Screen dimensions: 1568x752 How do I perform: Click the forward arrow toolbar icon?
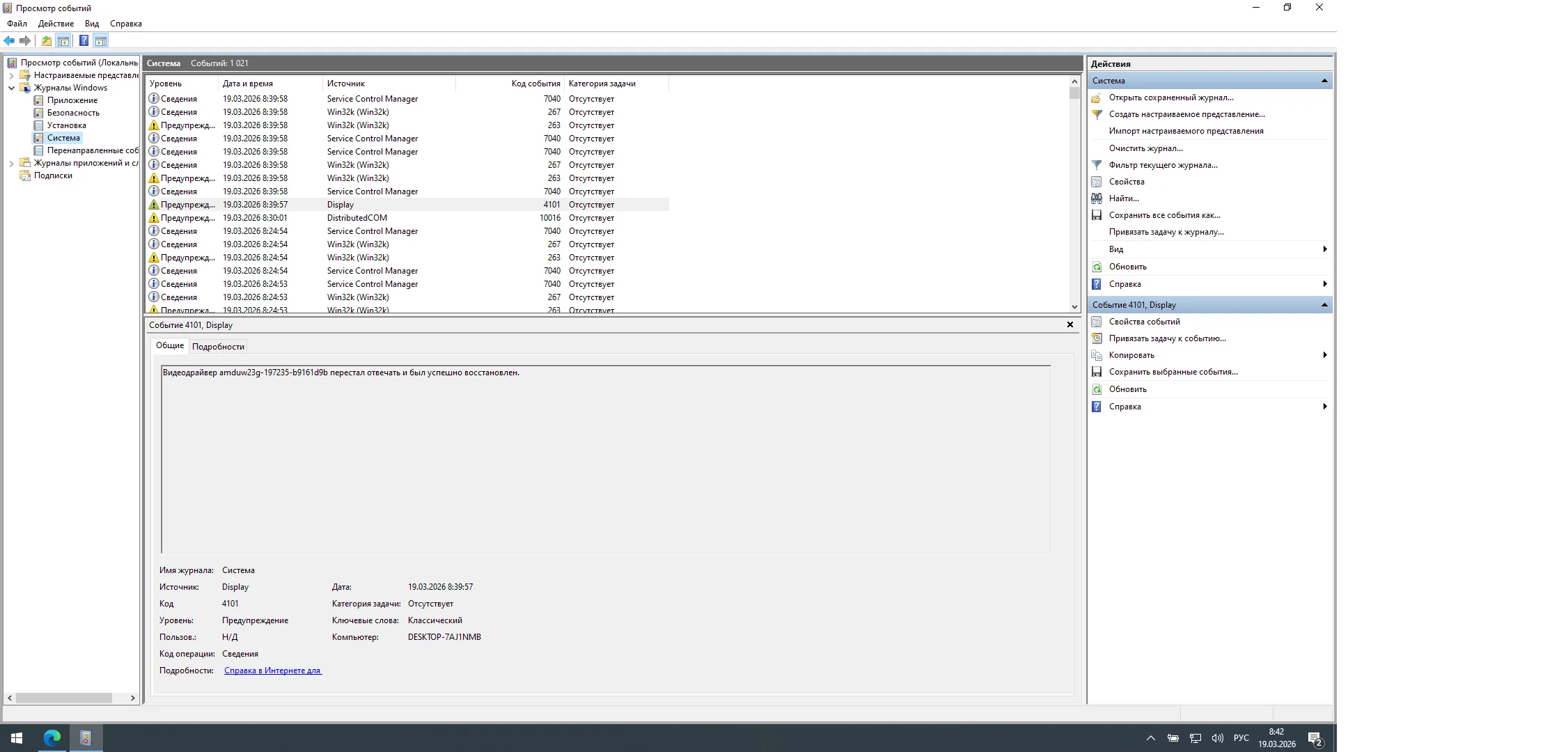tap(25, 41)
